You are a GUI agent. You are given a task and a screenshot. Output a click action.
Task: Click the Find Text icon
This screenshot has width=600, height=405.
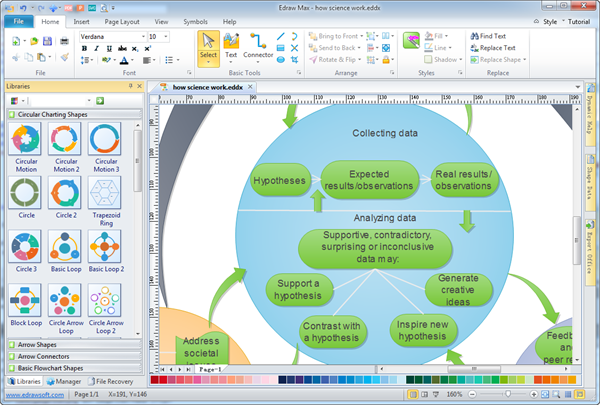(x=472, y=36)
